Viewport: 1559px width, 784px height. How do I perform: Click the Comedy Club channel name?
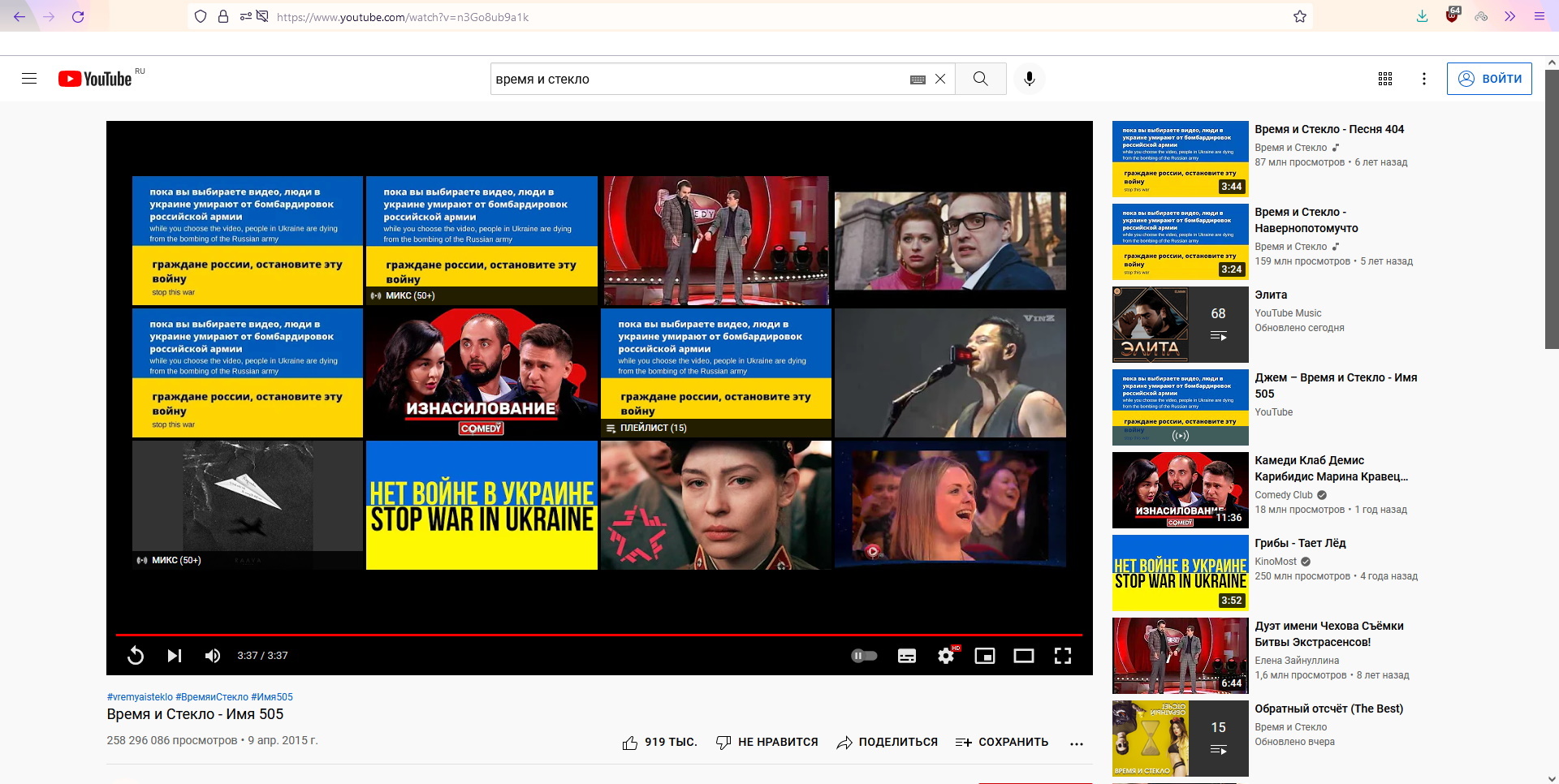[x=1284, y=495]
